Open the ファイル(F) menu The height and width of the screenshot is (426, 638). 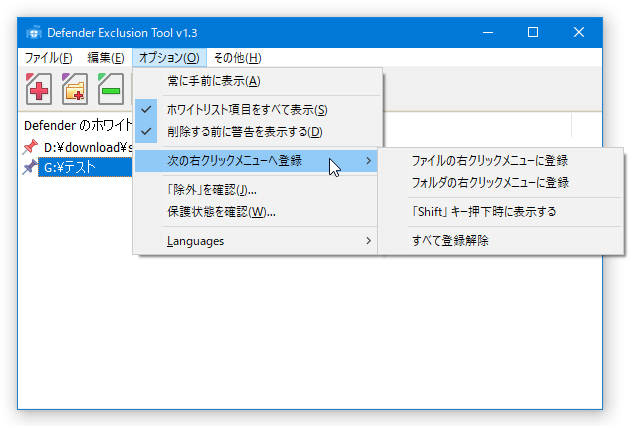point(48,58)
